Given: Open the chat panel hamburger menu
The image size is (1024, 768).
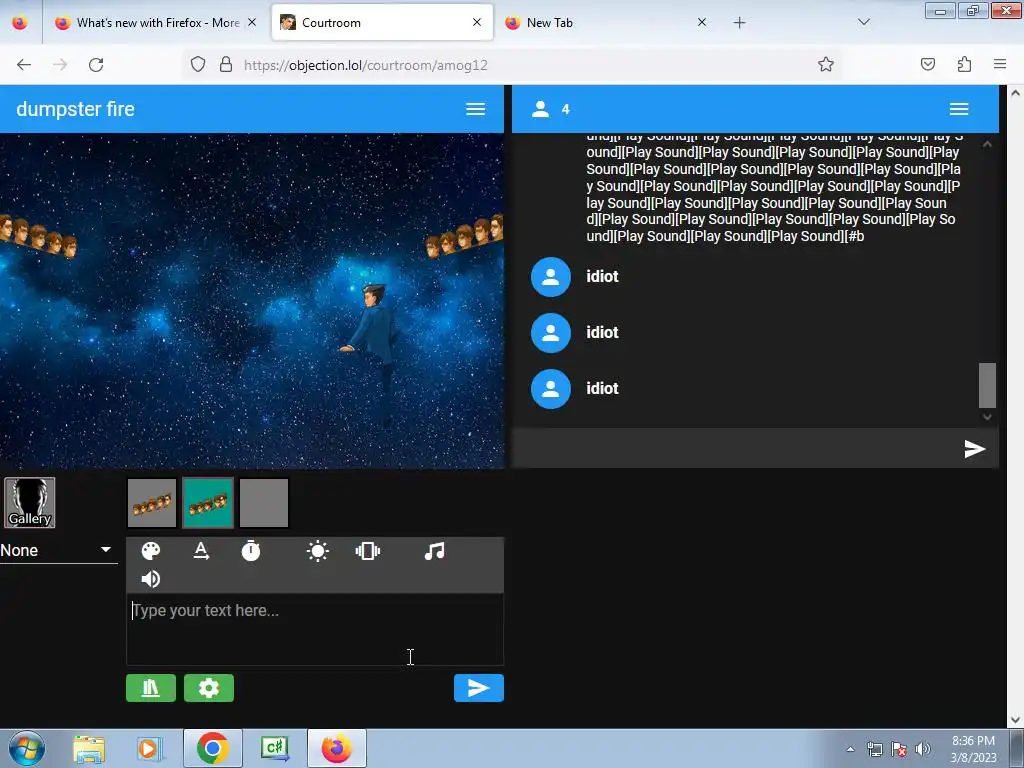Looking at the screenshot, I should tap(959, 109).
